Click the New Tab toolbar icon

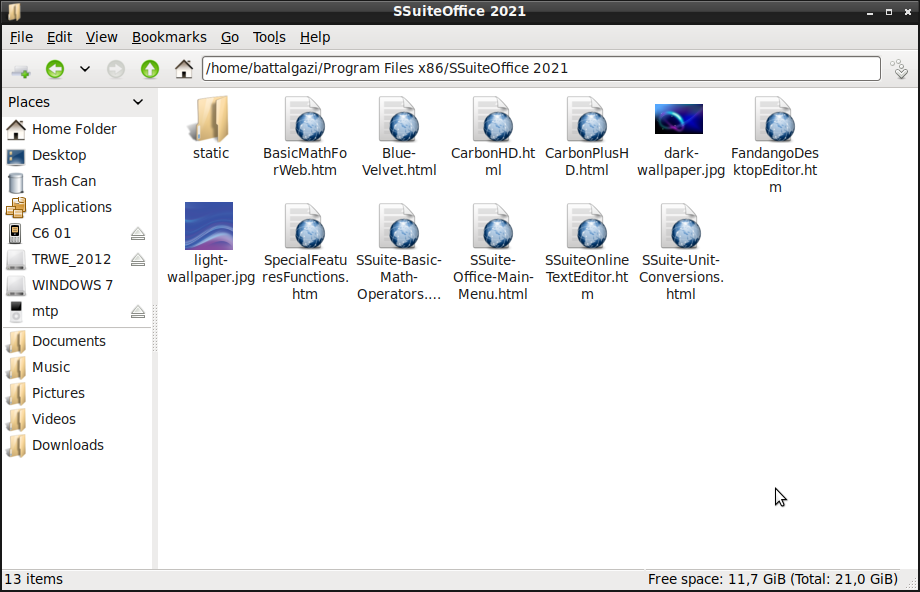tap(21, 70)
